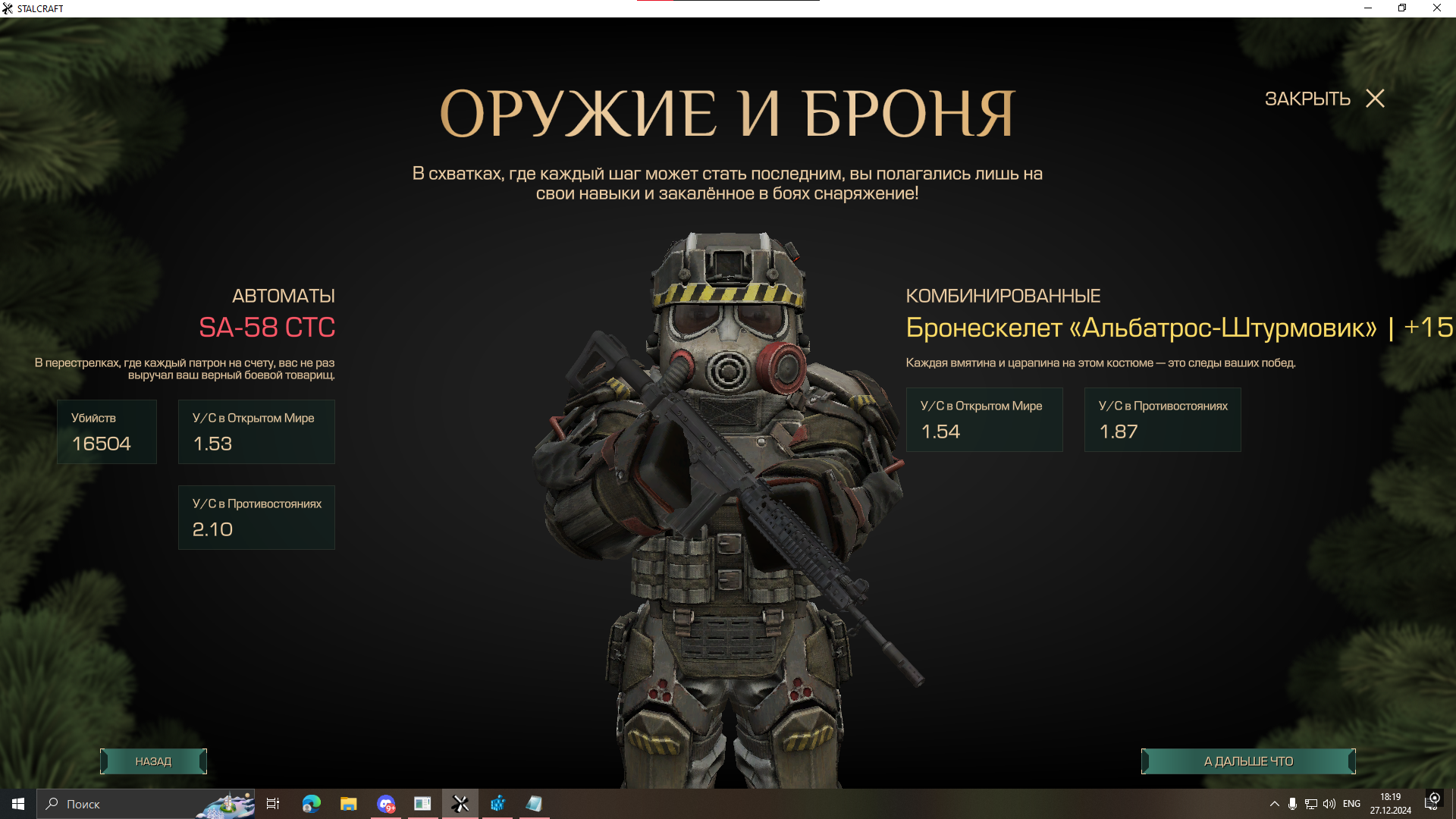Open File Explorer from the taskbar
Image resolution: width=1456 pixels, height=819 pixels.
coord(349,804)
